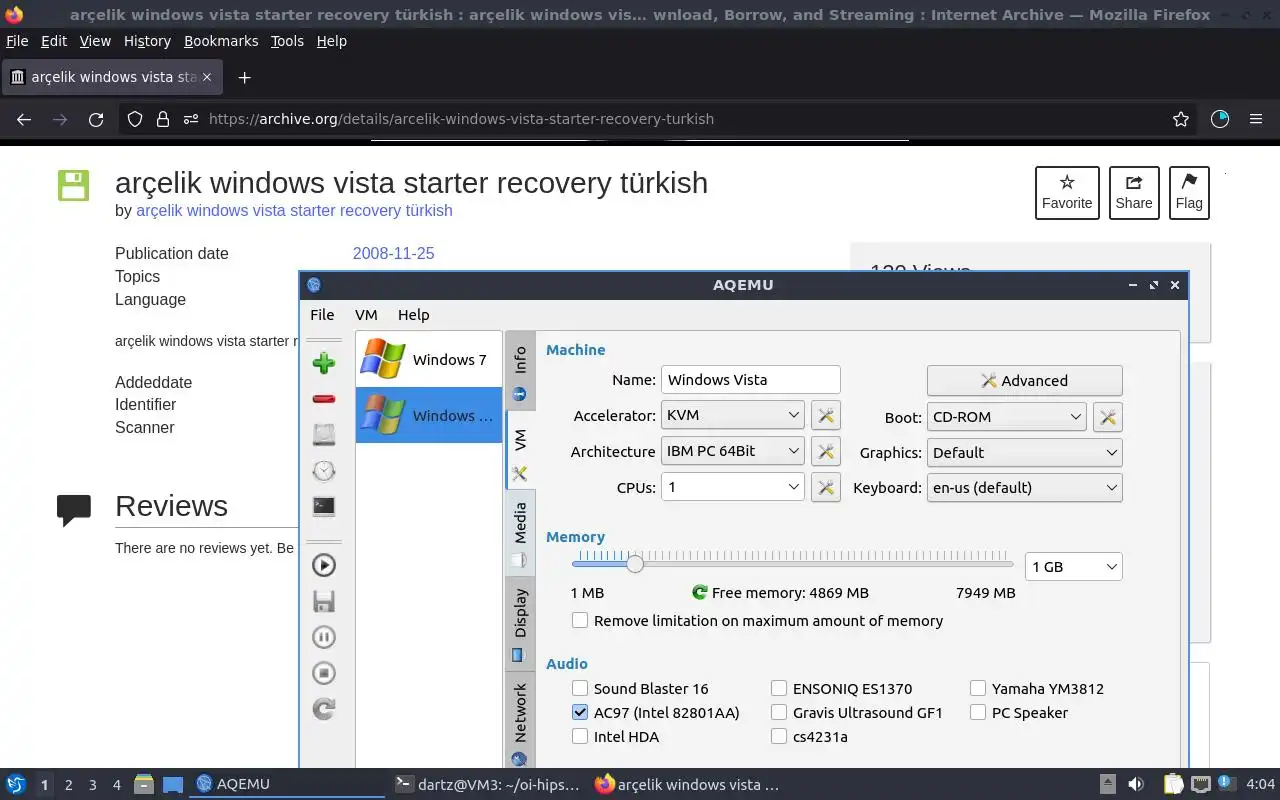
Task: Click the site padlock icon in the address bar
Action: 163,119
